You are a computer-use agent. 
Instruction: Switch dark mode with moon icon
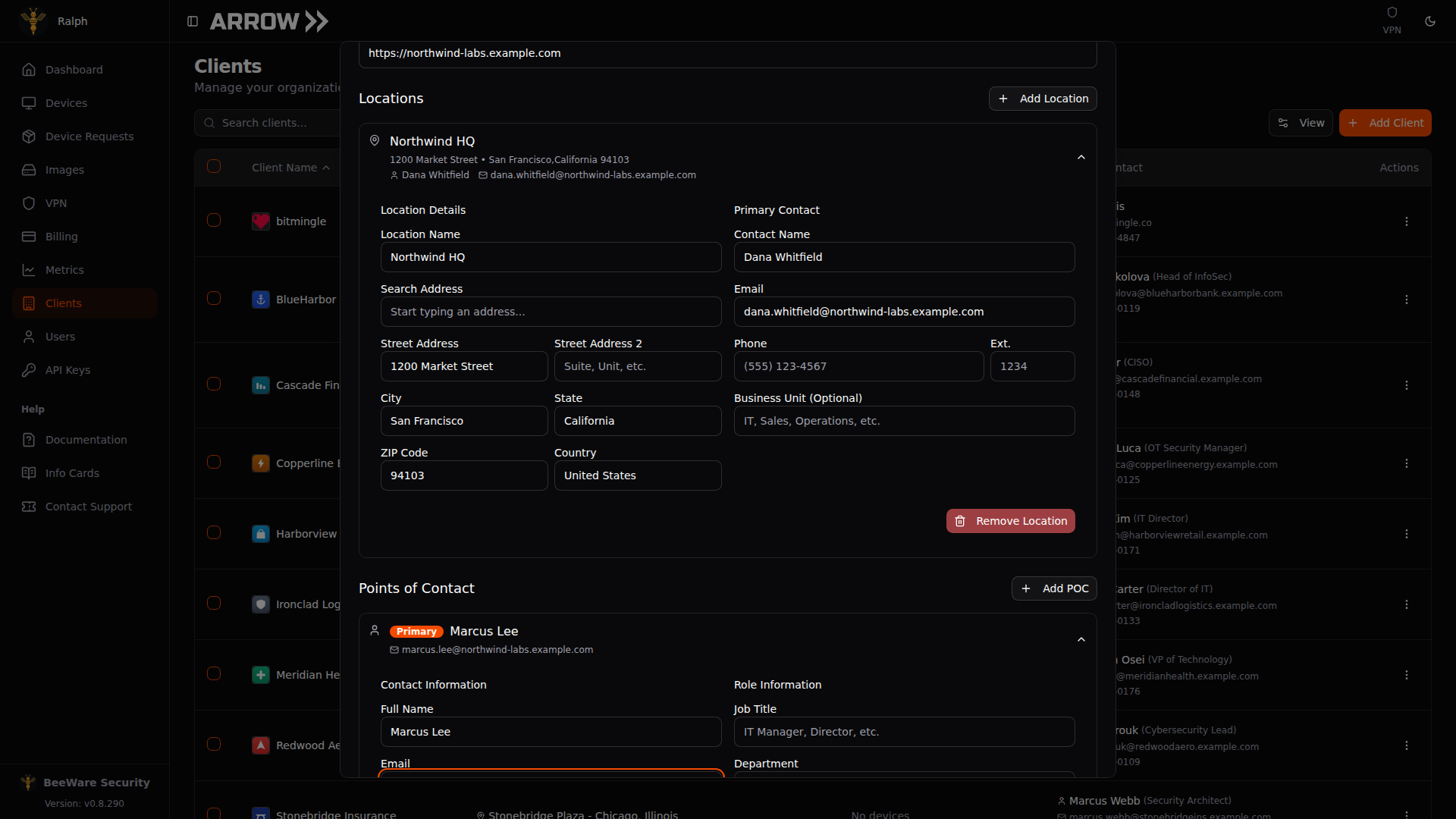click(1430, 21)
